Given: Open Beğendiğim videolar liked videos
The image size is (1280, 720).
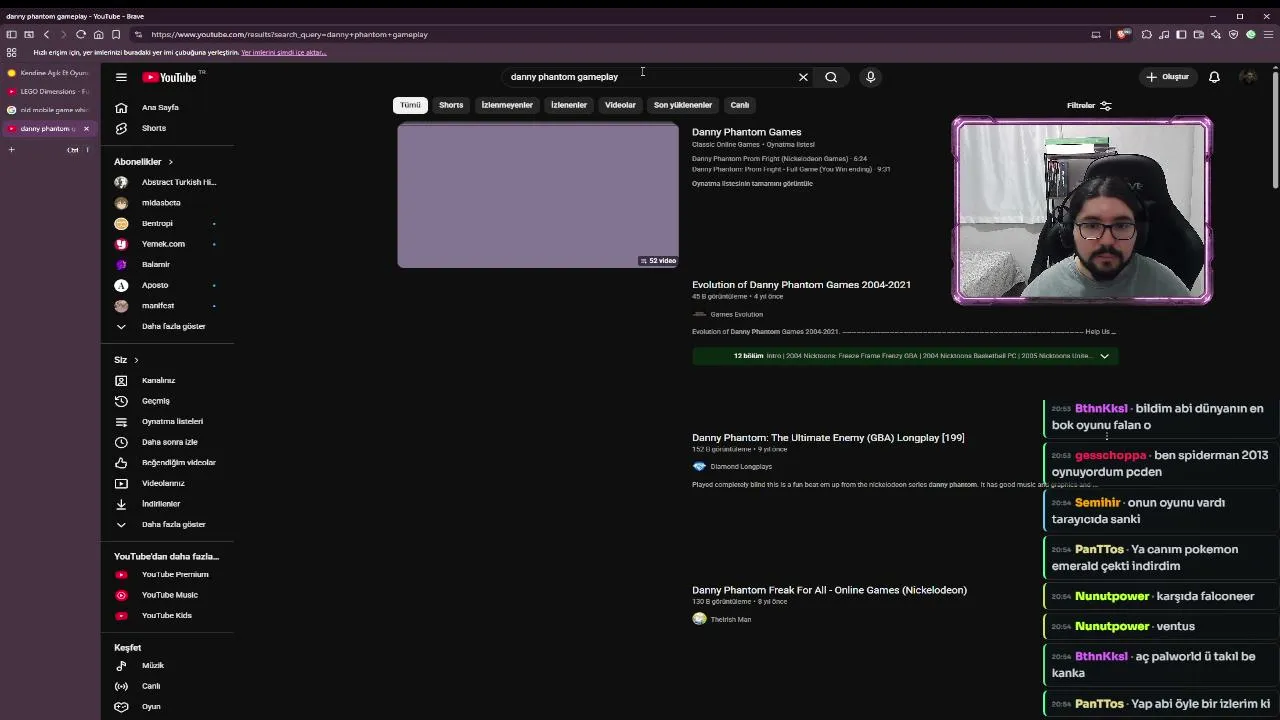Looking at the screenshot, I should click(168, 462).
